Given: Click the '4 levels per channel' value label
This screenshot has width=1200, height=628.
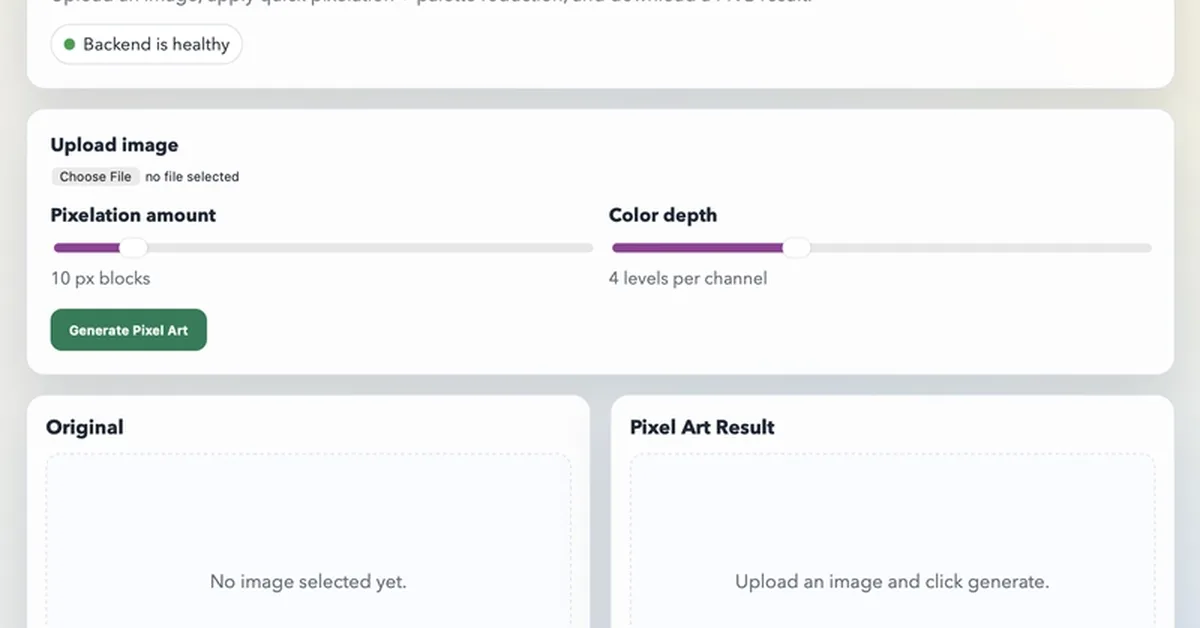Looking at the screenshot, I should (687, 279).
